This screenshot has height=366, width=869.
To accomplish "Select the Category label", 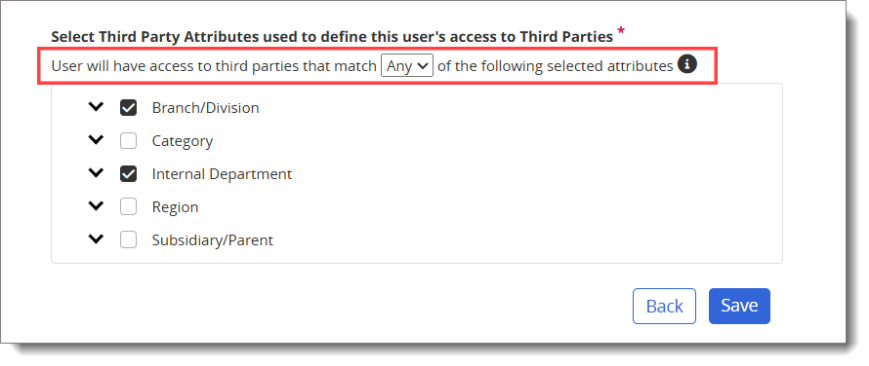I will (x=182, y=141).
